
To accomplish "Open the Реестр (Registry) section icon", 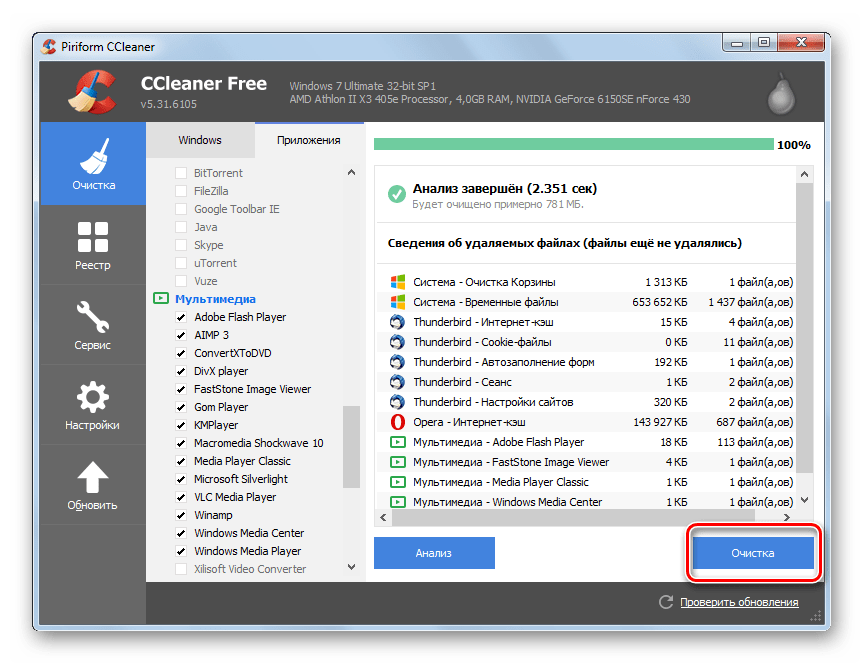I will coord(93,238).
